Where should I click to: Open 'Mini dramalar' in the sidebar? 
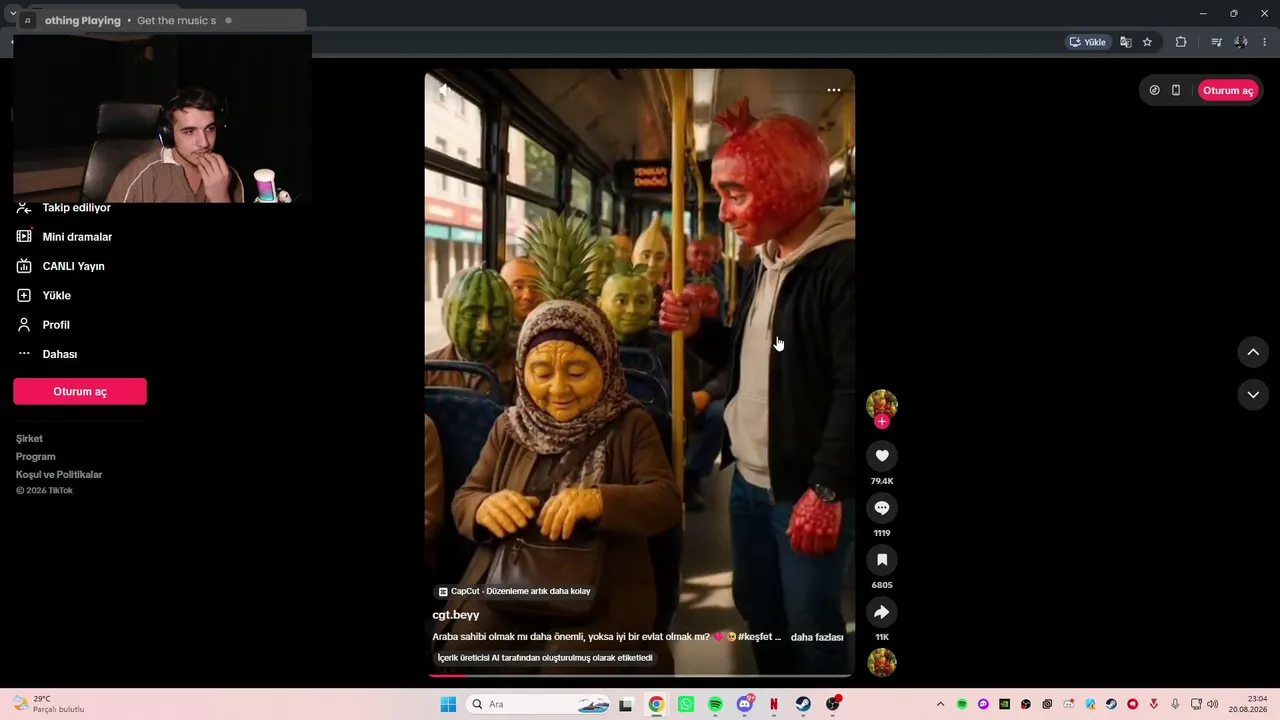(x=76, y=237)
